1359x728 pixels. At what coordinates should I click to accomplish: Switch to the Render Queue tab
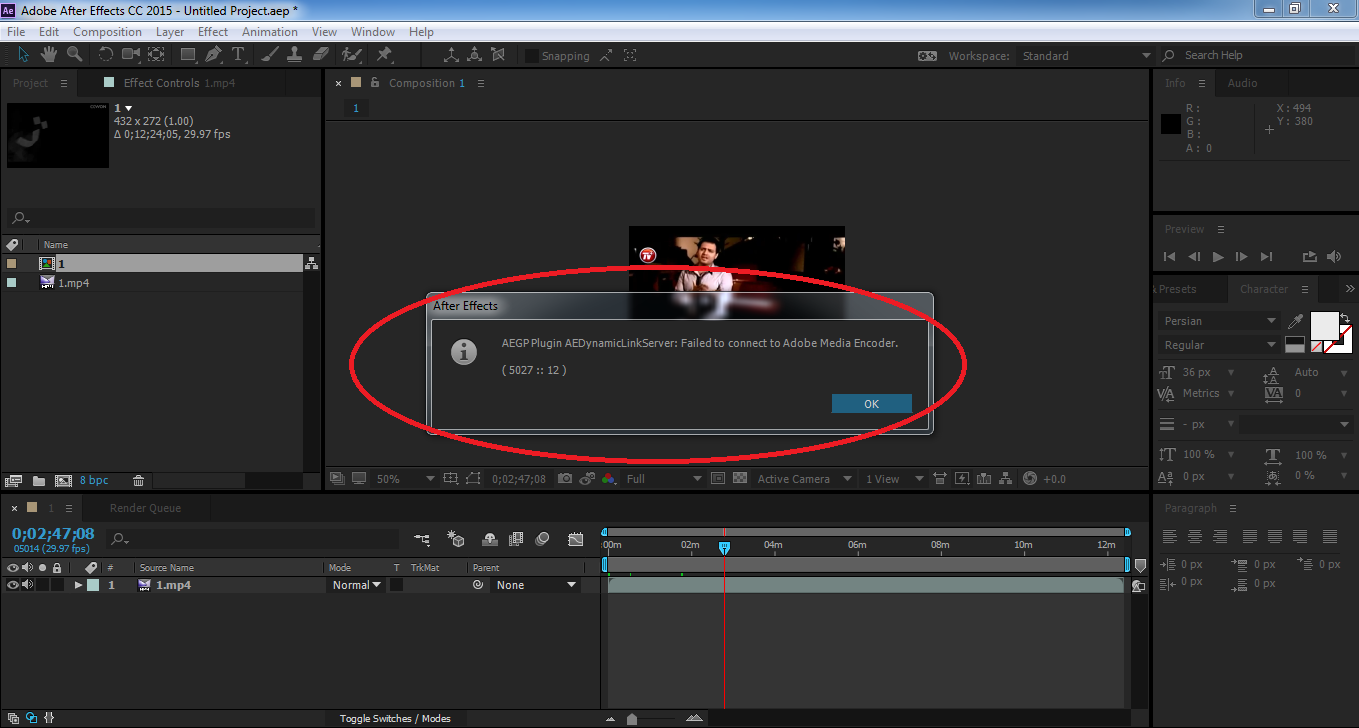tap(145, 508)
